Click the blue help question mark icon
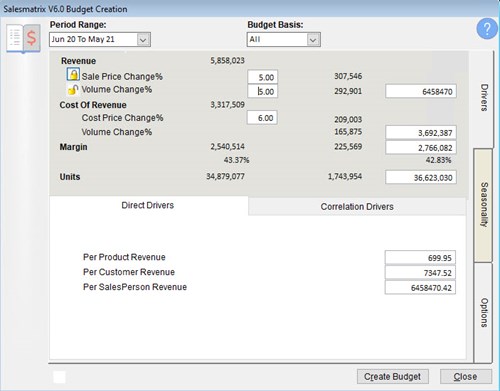500x391 pixels. 487,29
